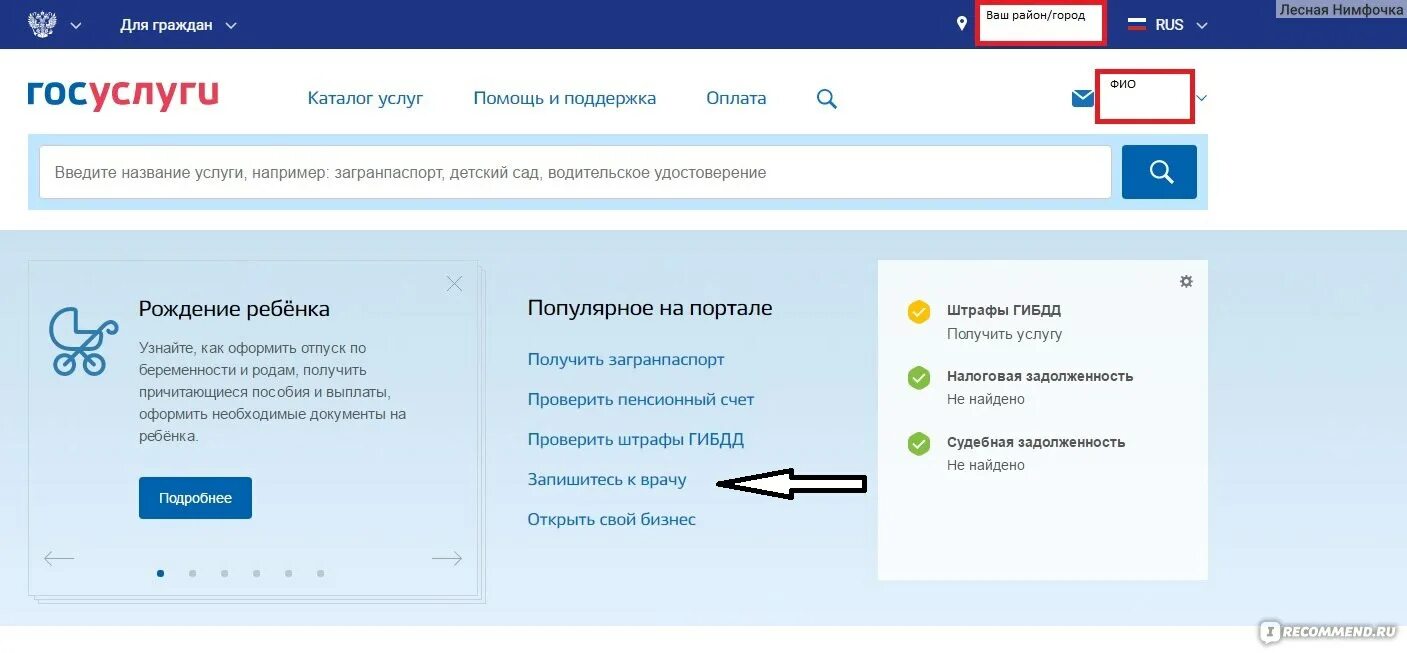Open 'Проверить пенсионный счет' link
The height and width of the screenshot is (653, 1407).
pos(641,399)
